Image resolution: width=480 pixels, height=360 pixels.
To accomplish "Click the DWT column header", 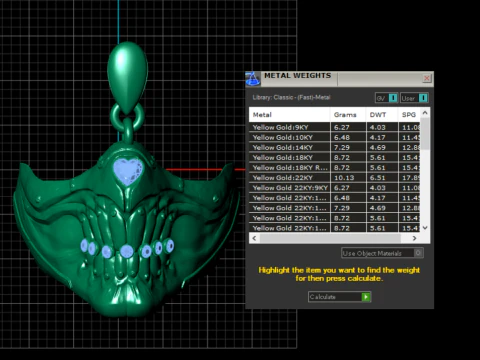I will coord(382,115).
